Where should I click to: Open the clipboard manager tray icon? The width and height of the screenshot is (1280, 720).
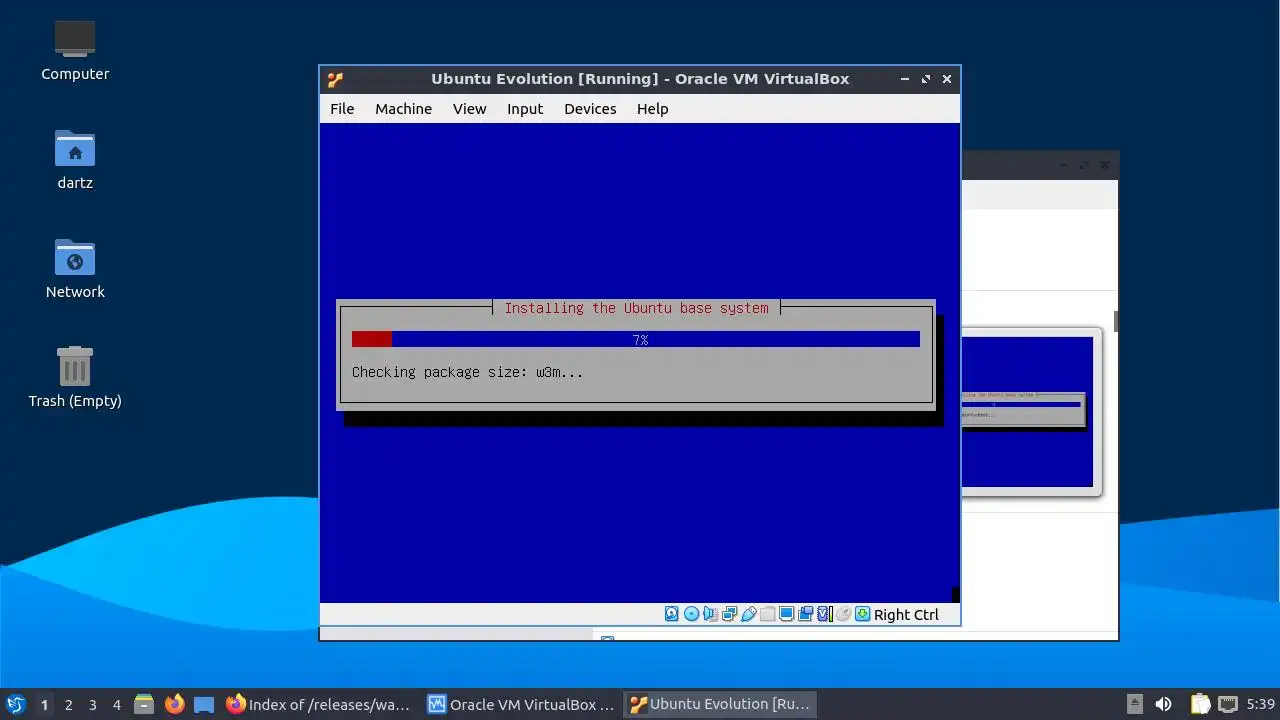[x=1200, y=704]
